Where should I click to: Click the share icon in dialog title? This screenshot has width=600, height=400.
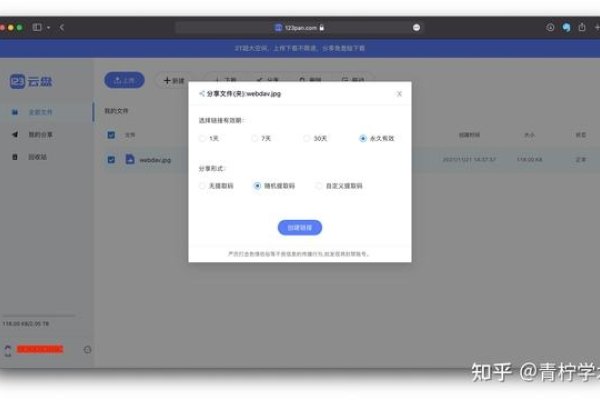pos(202,93)
